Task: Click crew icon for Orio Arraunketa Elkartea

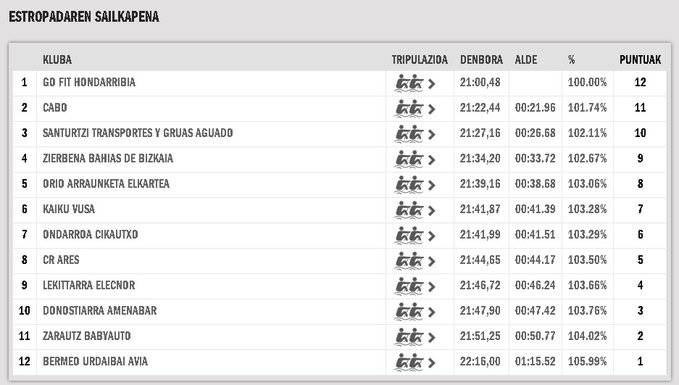Action: tap(409, 184)
